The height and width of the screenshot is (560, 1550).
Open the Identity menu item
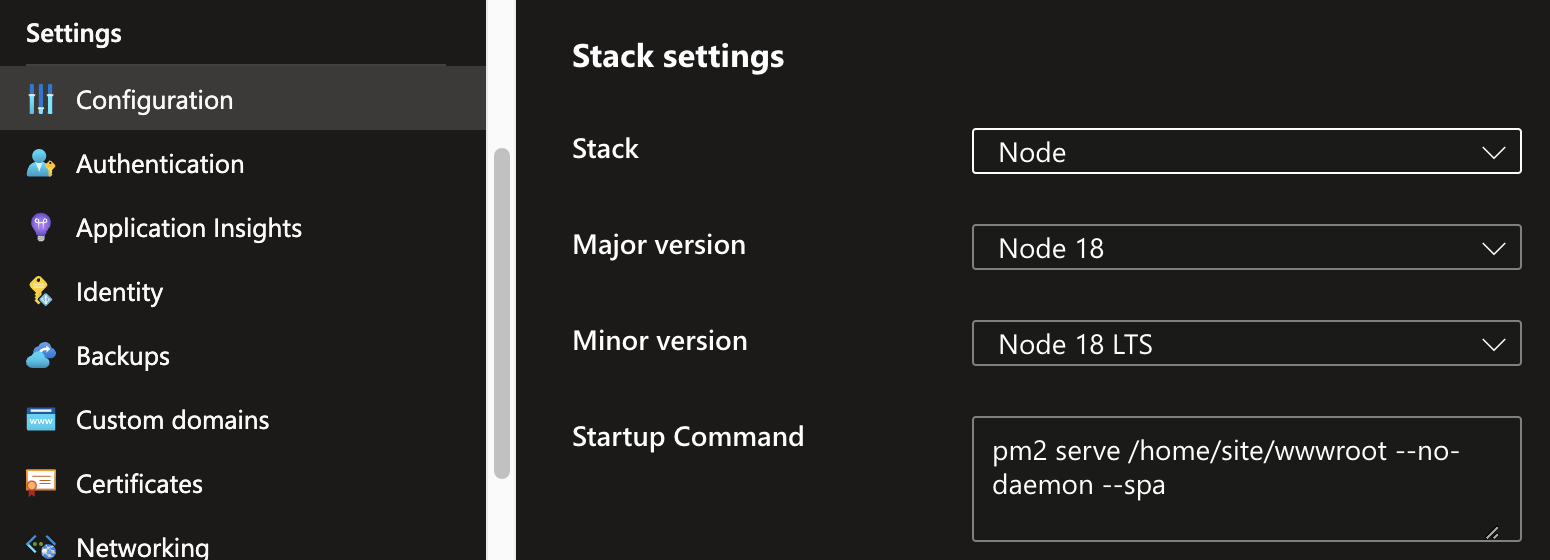point(119,292)
